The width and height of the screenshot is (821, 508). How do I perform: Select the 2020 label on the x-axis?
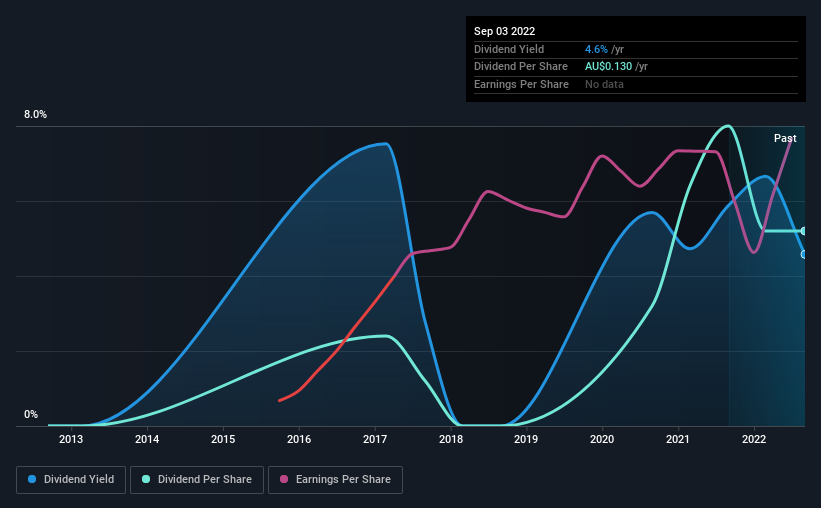pos(602,439)
